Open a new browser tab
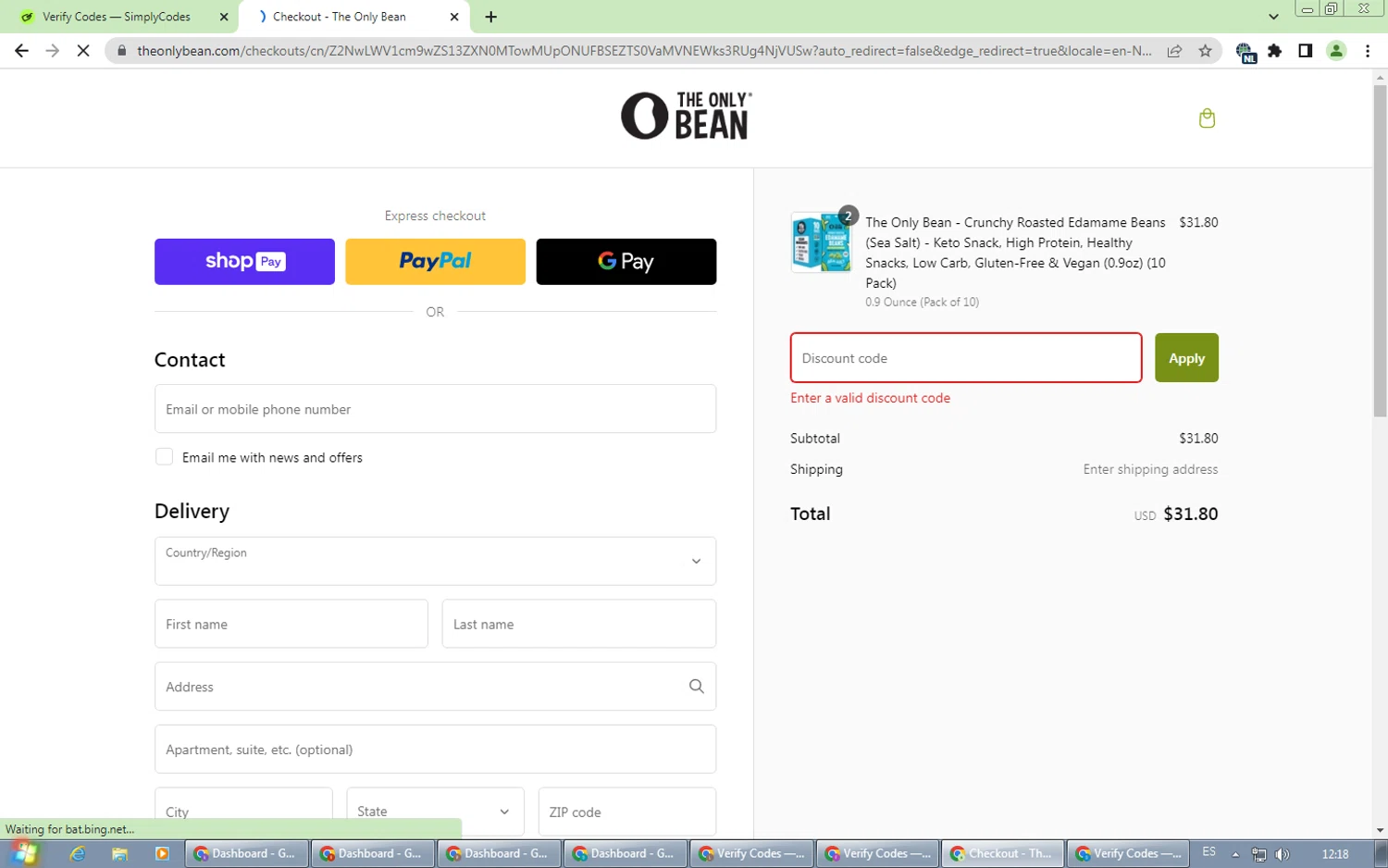 click(490, 17)
